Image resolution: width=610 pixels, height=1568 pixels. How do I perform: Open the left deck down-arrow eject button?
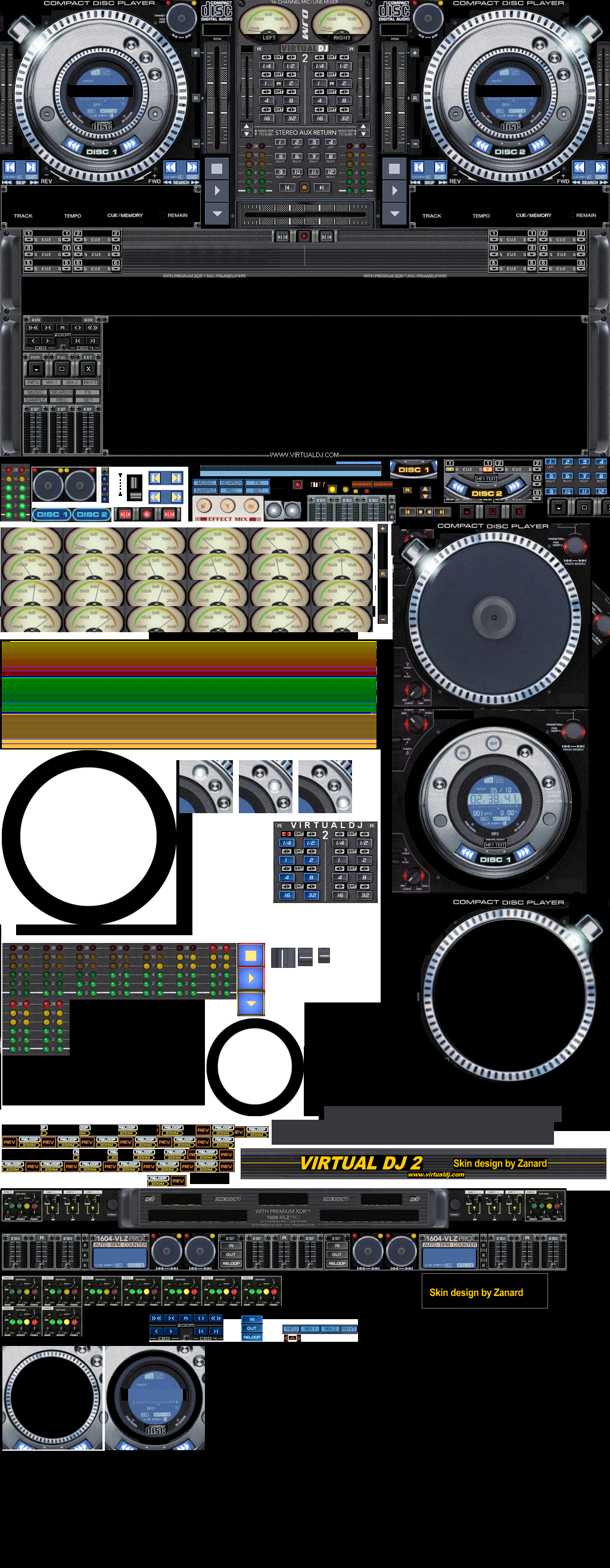point(217,214)
